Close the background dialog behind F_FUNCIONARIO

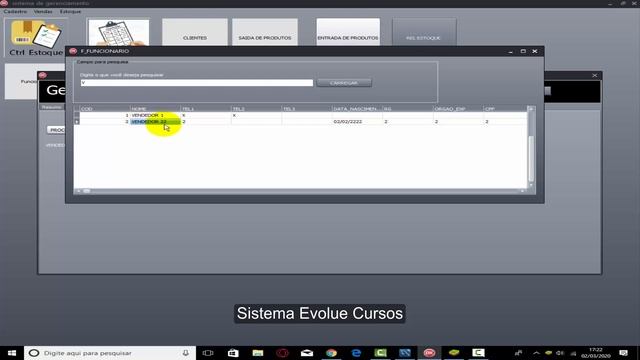pyautogui.click(x=595, y=76)
